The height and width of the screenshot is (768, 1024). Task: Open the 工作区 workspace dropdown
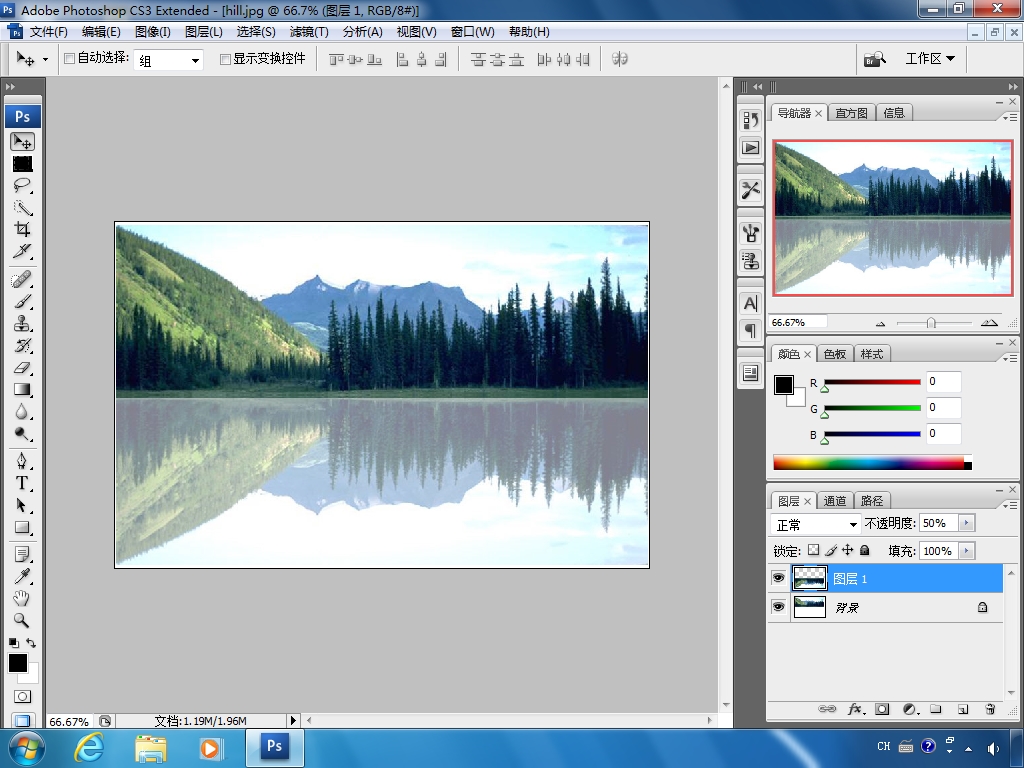(x=930, y=59)
